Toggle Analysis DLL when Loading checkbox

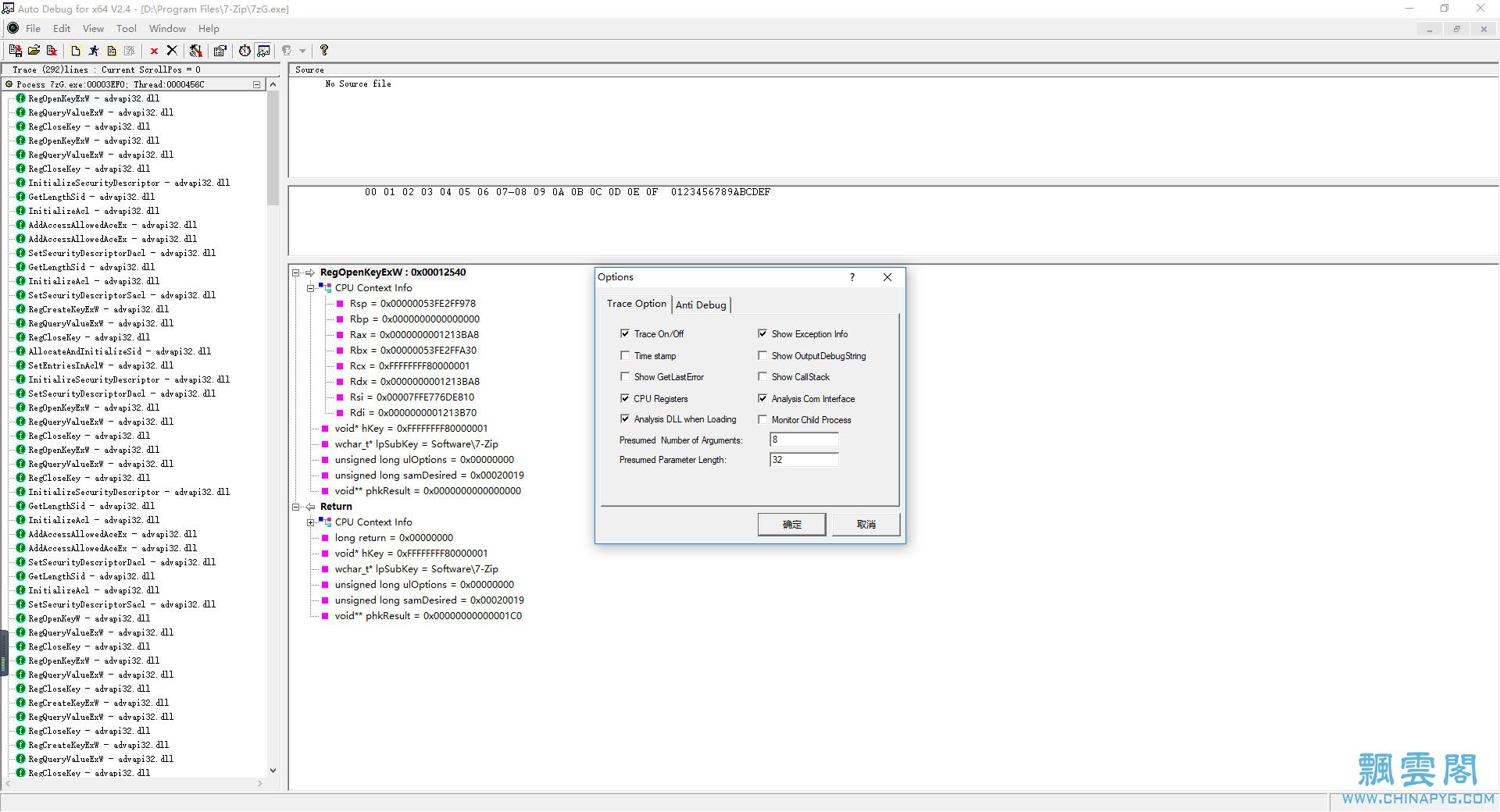(x=625, y=419)
